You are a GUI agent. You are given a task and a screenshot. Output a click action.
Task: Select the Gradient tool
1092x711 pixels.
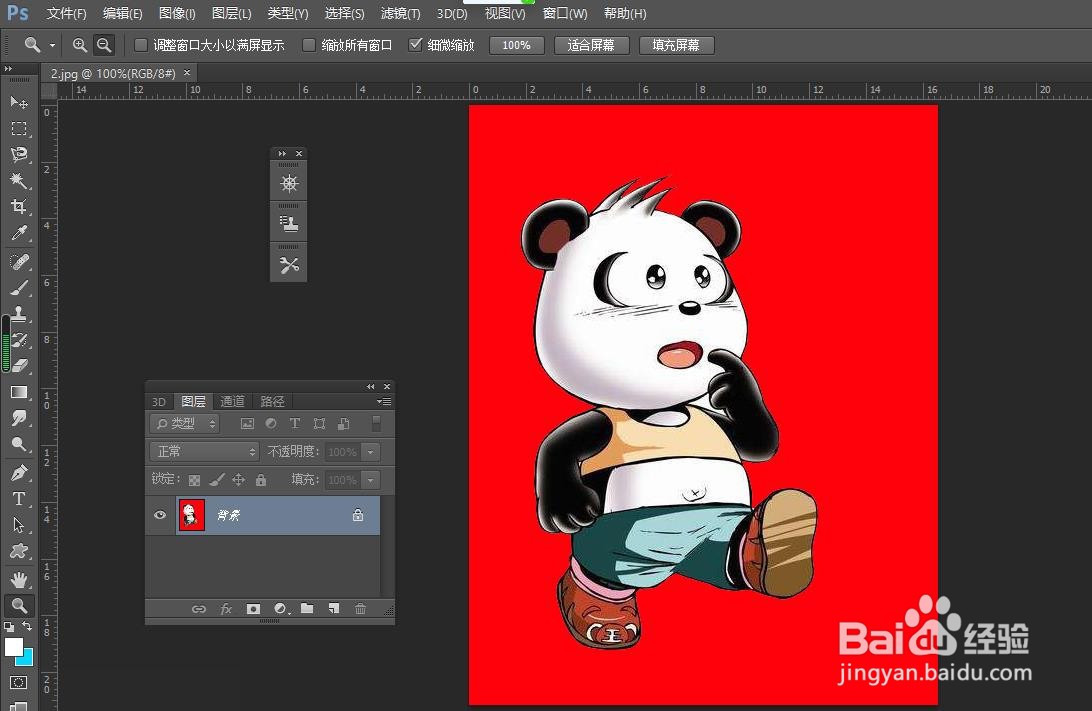click(19, 392)
